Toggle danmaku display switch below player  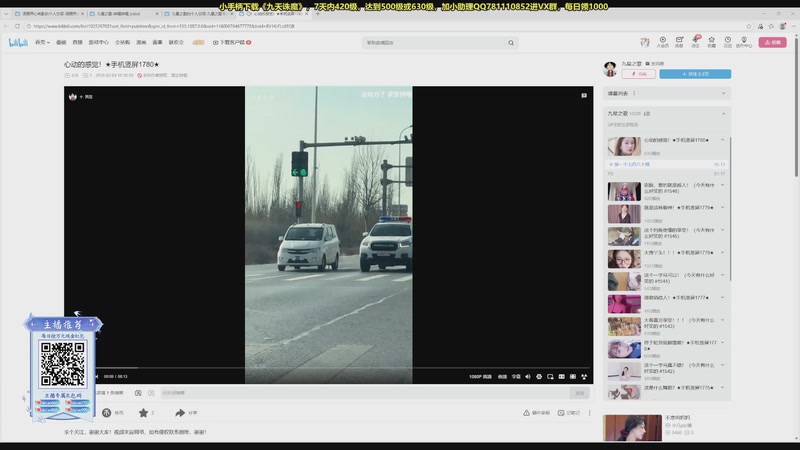pyautogui.click(x=138, y=393)
